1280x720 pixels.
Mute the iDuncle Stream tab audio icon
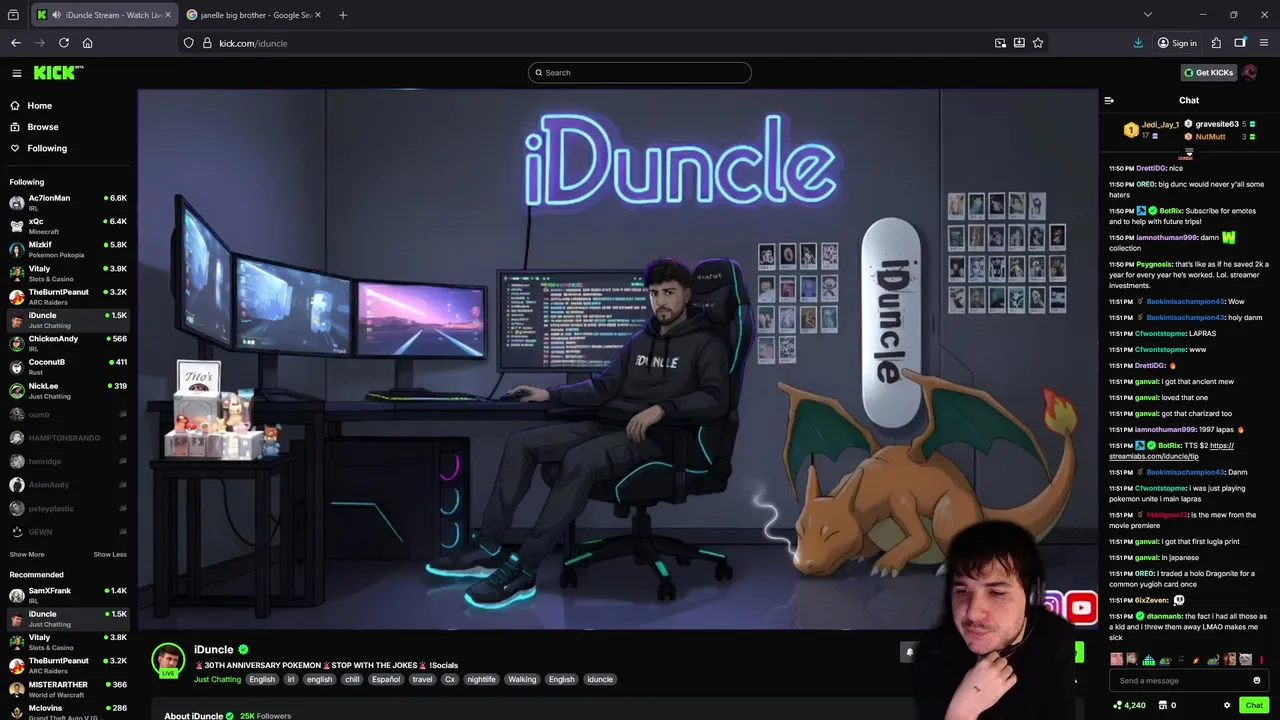pos(56,15)
